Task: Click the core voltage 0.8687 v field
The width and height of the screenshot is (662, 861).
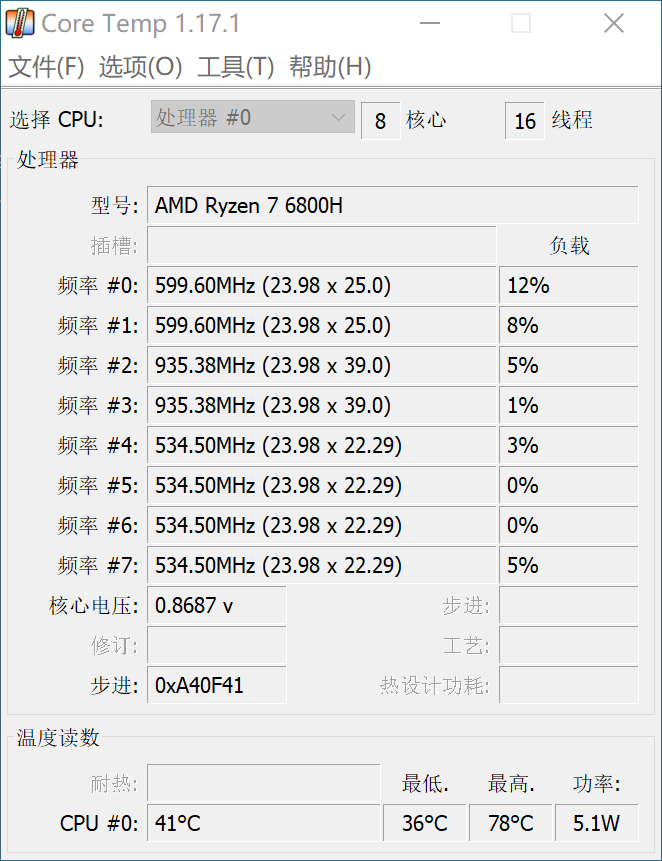Action: (x=216, y=606)
